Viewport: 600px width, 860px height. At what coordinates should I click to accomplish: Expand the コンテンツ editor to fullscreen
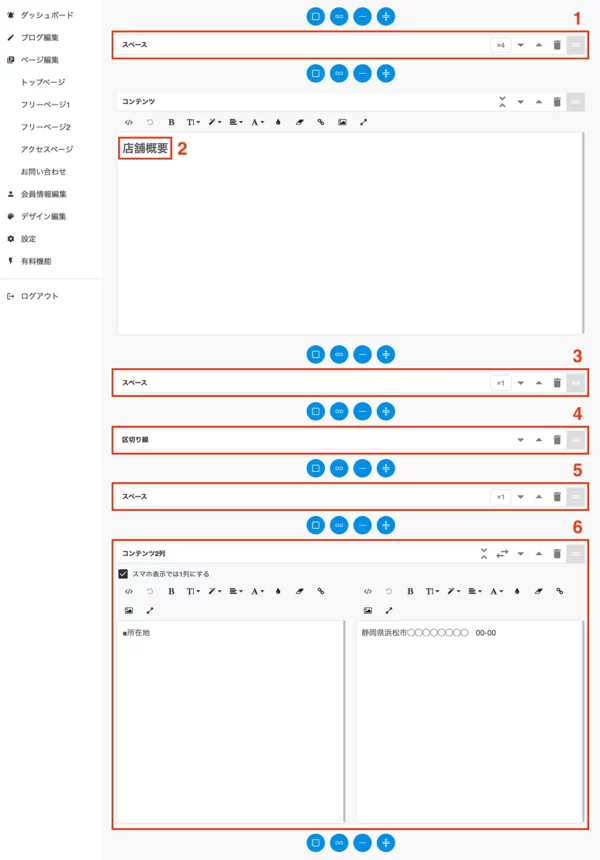click(x=363, y=122)
